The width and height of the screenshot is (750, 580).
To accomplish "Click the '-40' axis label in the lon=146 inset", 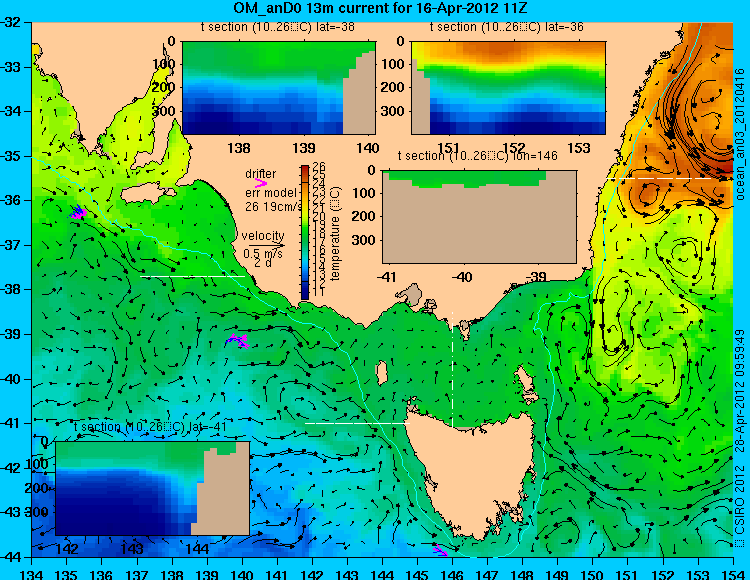I will [462, 276].
